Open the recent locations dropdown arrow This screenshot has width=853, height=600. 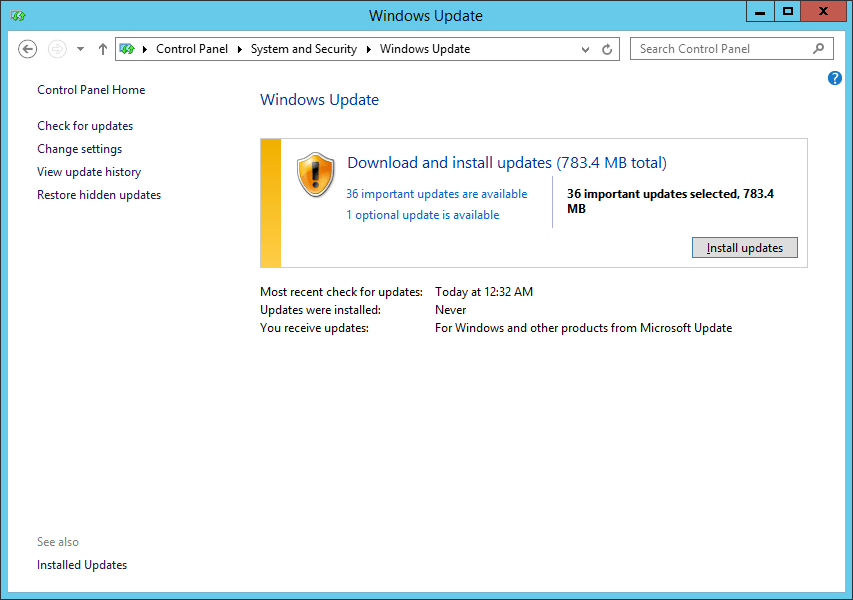tap(81, 49)
